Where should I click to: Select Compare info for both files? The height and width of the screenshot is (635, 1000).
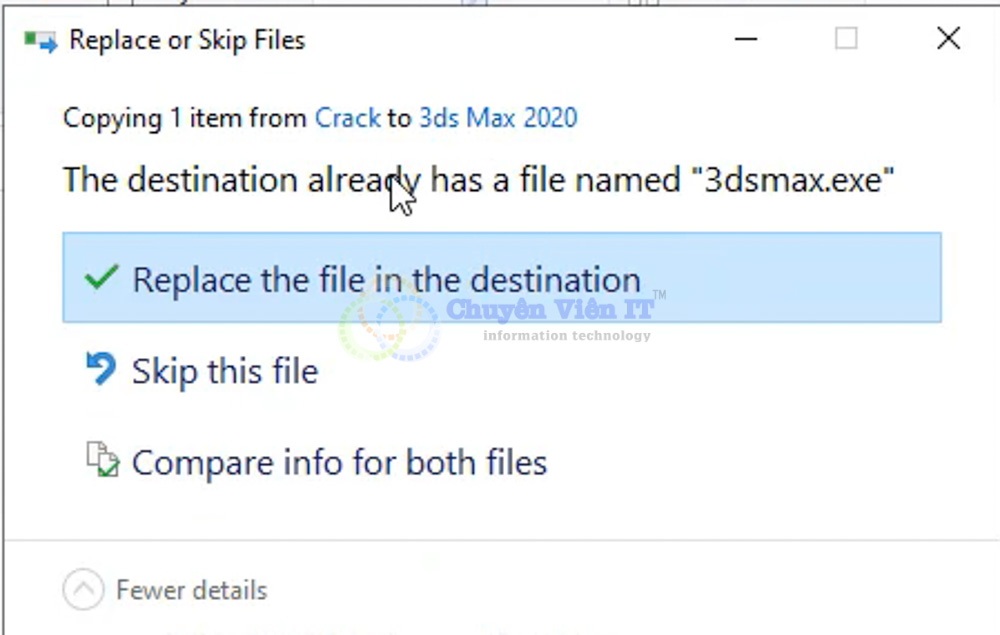coord(340,462)
